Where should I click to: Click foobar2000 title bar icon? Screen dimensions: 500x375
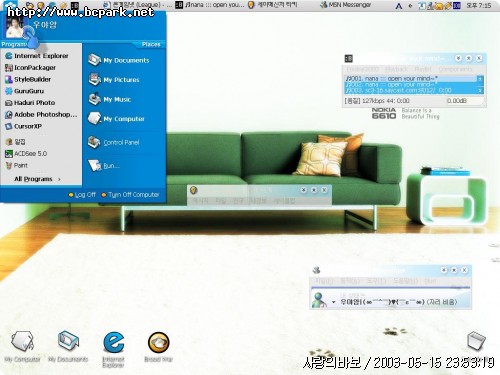click(x=348, y=59)
